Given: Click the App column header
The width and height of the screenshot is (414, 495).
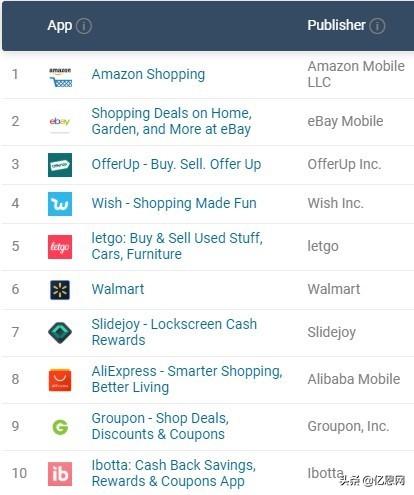Looking at the screenshot, I should (x=60, y=26).
